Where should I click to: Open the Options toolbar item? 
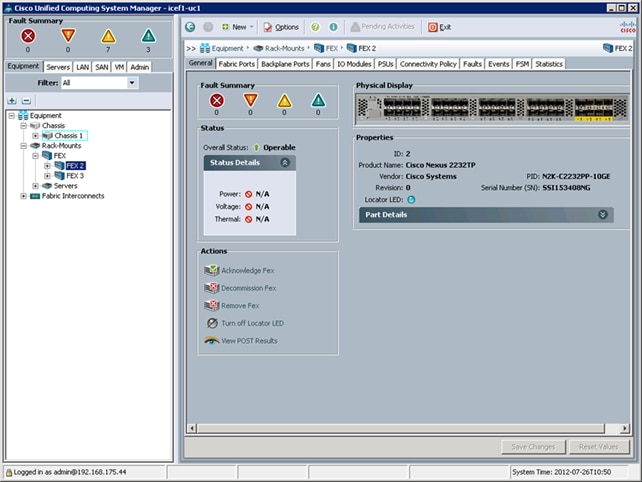pos(281,27)
